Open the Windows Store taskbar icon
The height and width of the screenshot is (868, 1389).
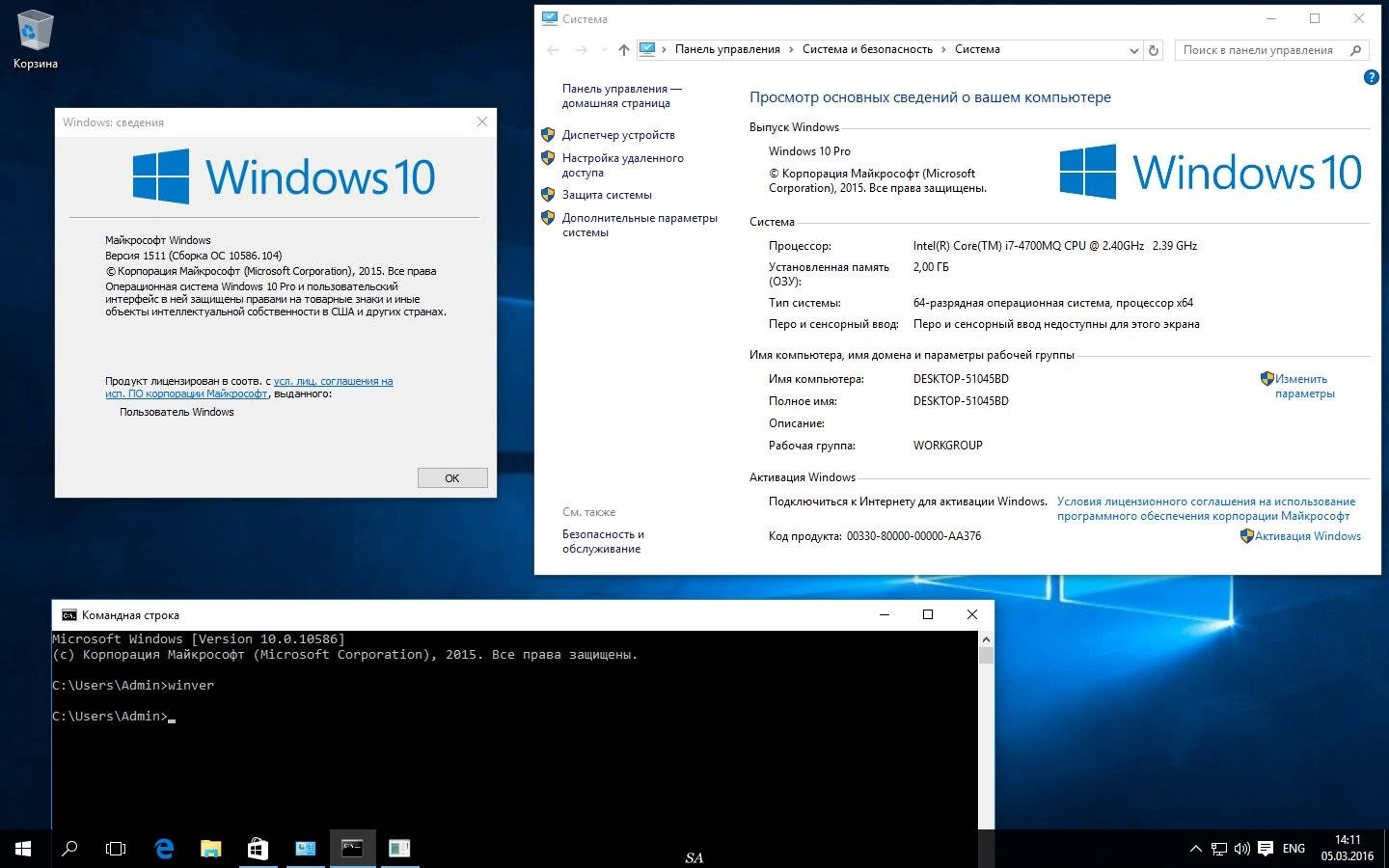click(x=258, y=849)
